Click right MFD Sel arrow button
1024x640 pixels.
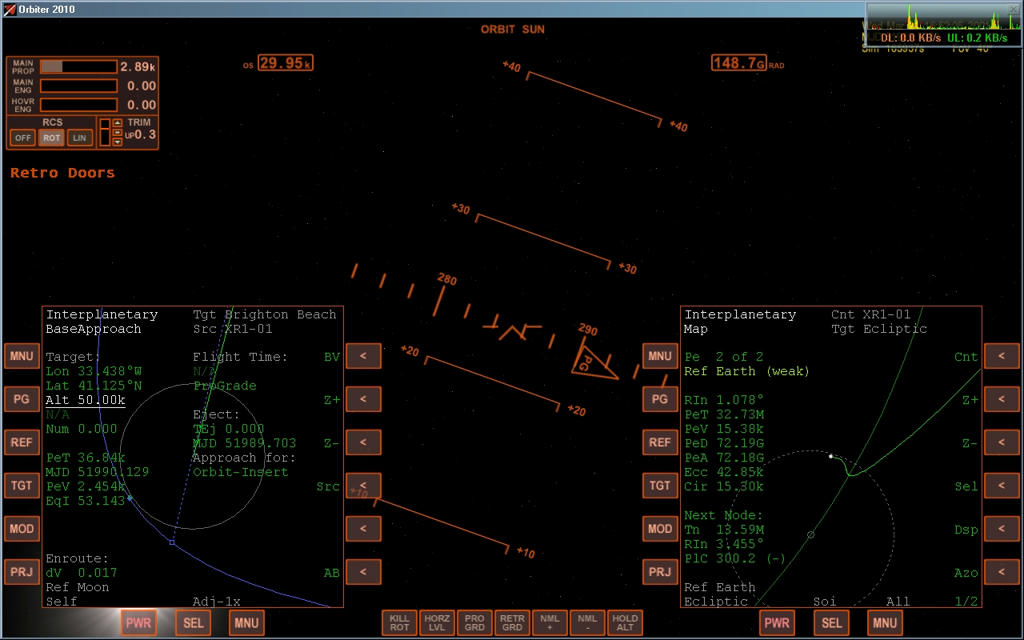tap(1002, 485)
